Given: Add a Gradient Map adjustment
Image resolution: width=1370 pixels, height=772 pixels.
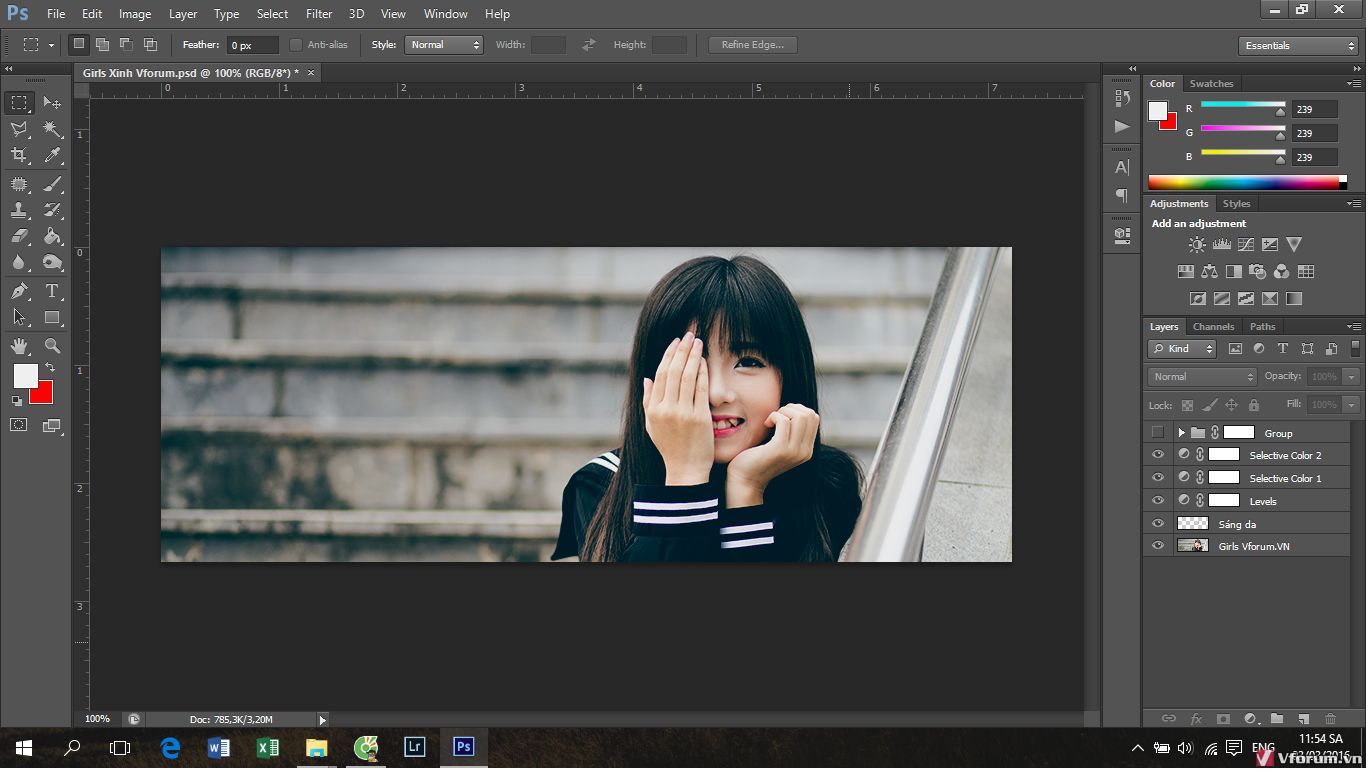Looking at the screenshot, I should (1294, 298).
